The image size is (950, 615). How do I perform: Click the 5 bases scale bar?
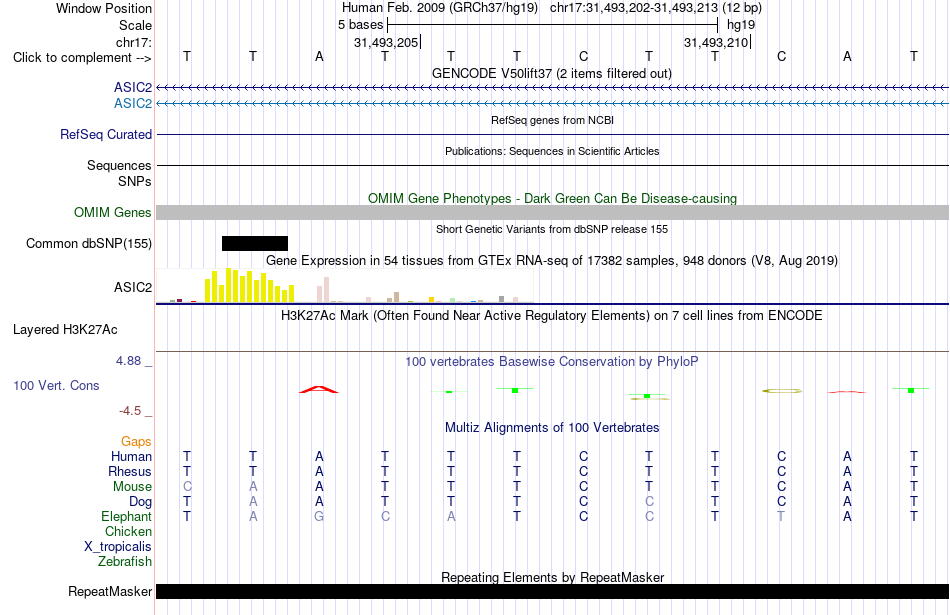553,25
